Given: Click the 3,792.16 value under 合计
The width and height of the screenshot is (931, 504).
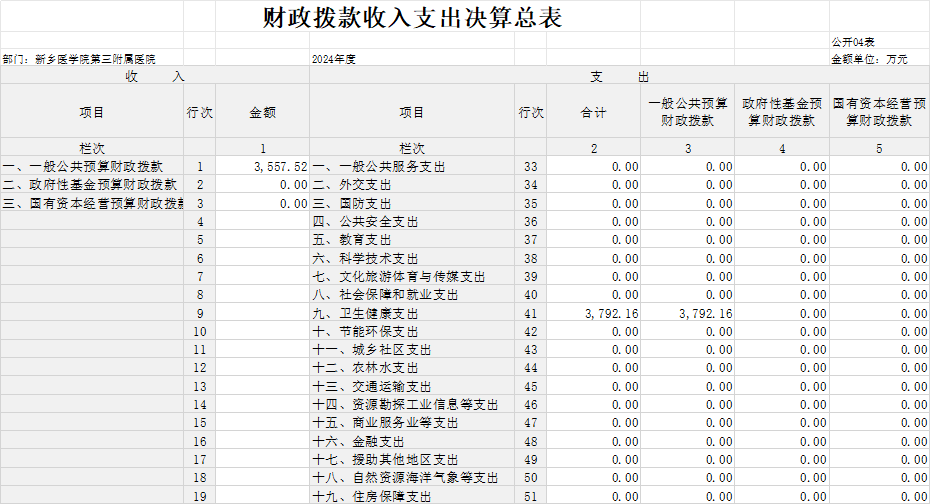Looking at the screenshot, I should (611, 313).
